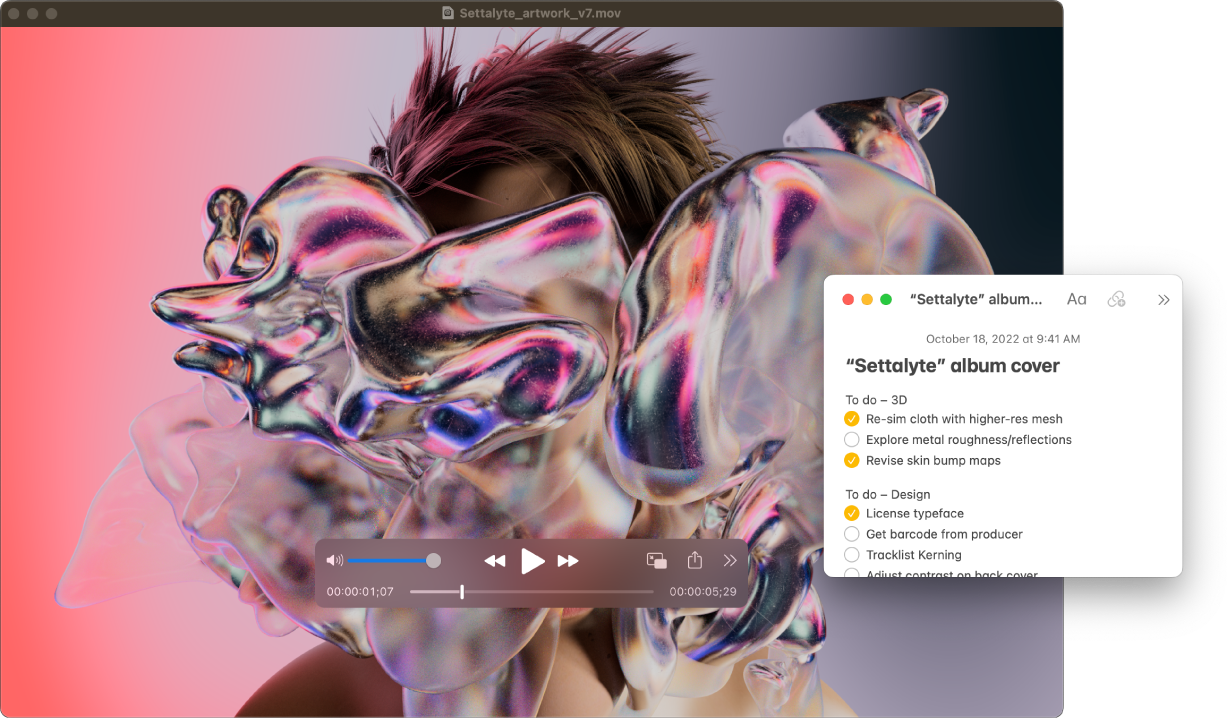
Task: Check the 'Explore metal roughness/reflections' task
Action: (x=851, y=439)
